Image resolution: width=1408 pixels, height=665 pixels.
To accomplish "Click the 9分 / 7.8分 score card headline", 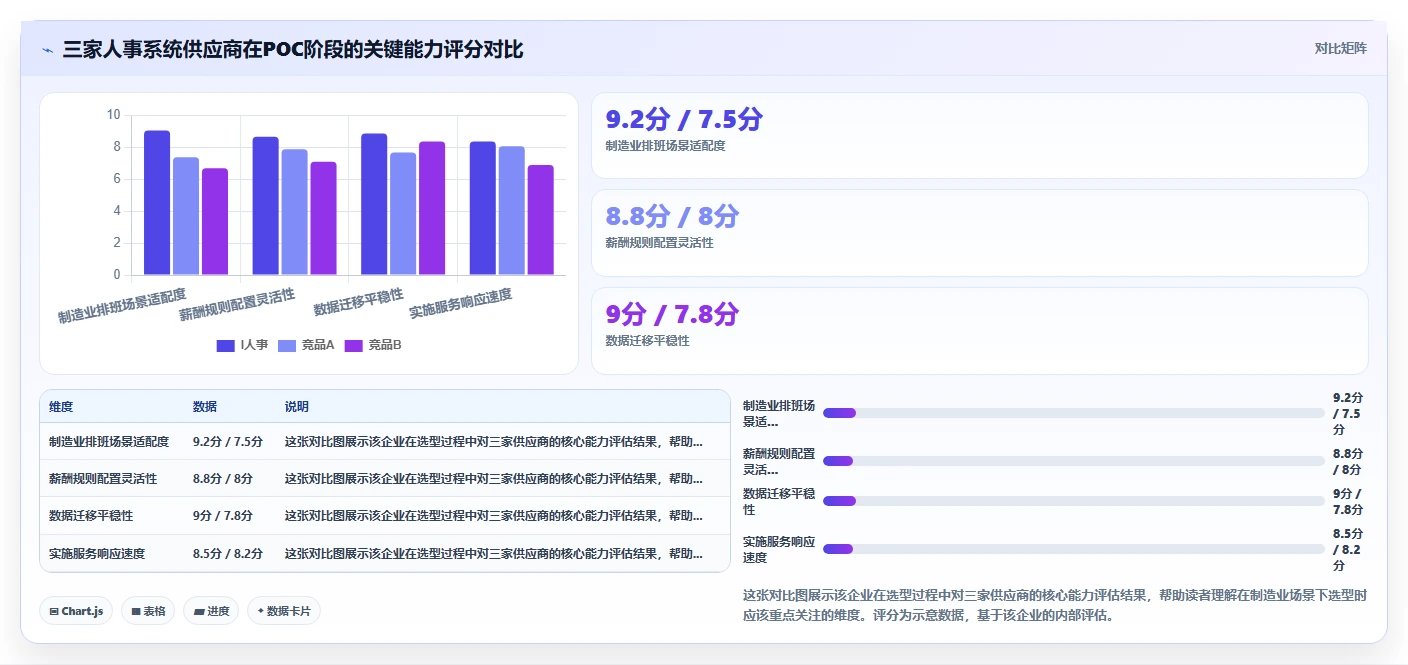I will [672, 314].
